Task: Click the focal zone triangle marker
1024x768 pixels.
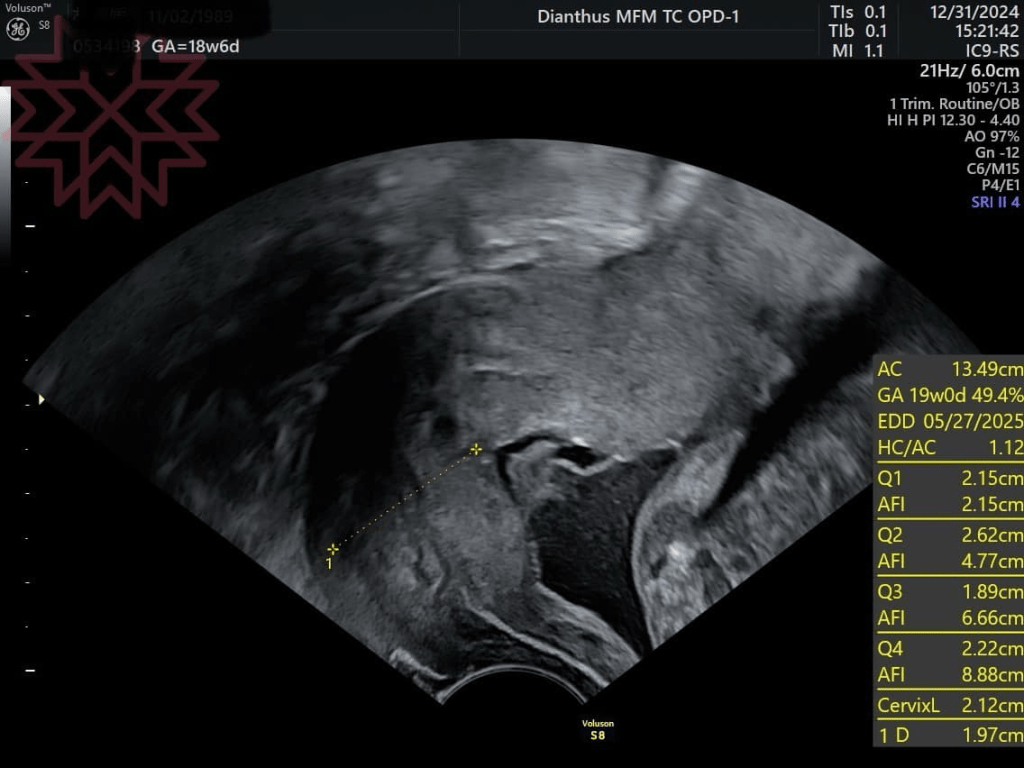Action: tap(41, 400)
